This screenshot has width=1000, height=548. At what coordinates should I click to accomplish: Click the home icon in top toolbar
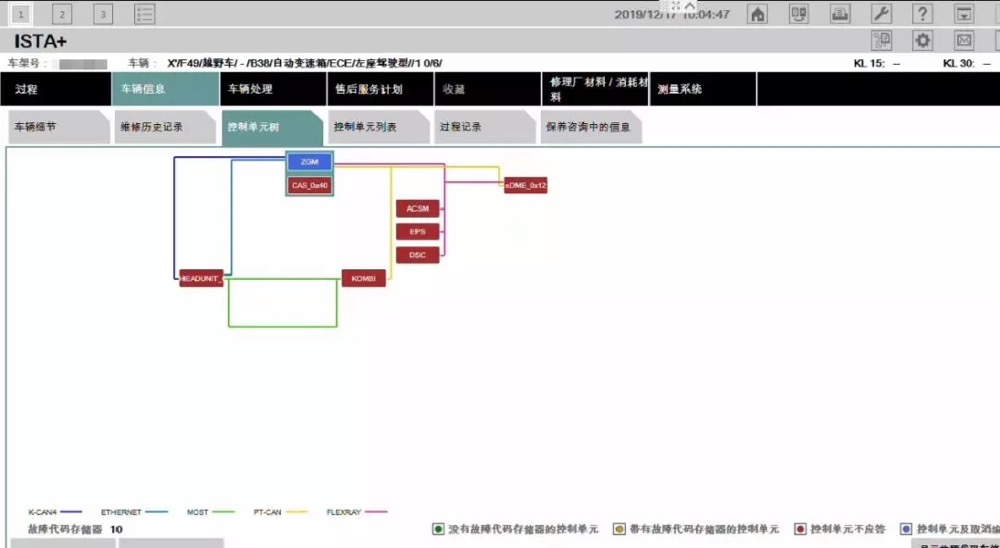[x=758, y=14]
